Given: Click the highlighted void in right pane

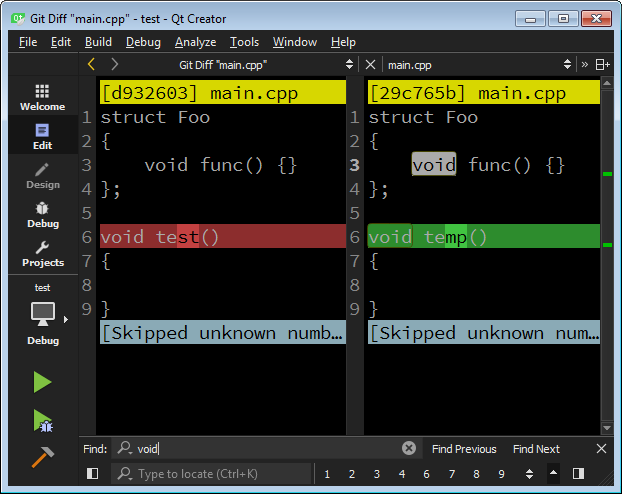Looking at the screenshot, I should coord(434,164).
